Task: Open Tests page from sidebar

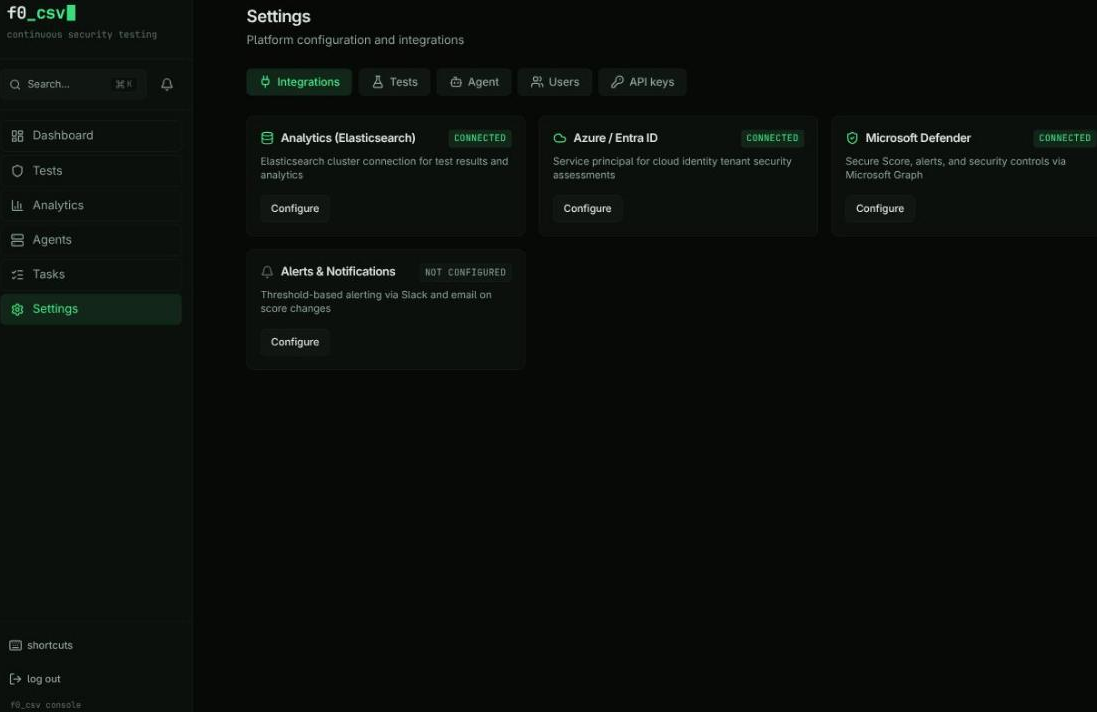Action: coord(91,171)
